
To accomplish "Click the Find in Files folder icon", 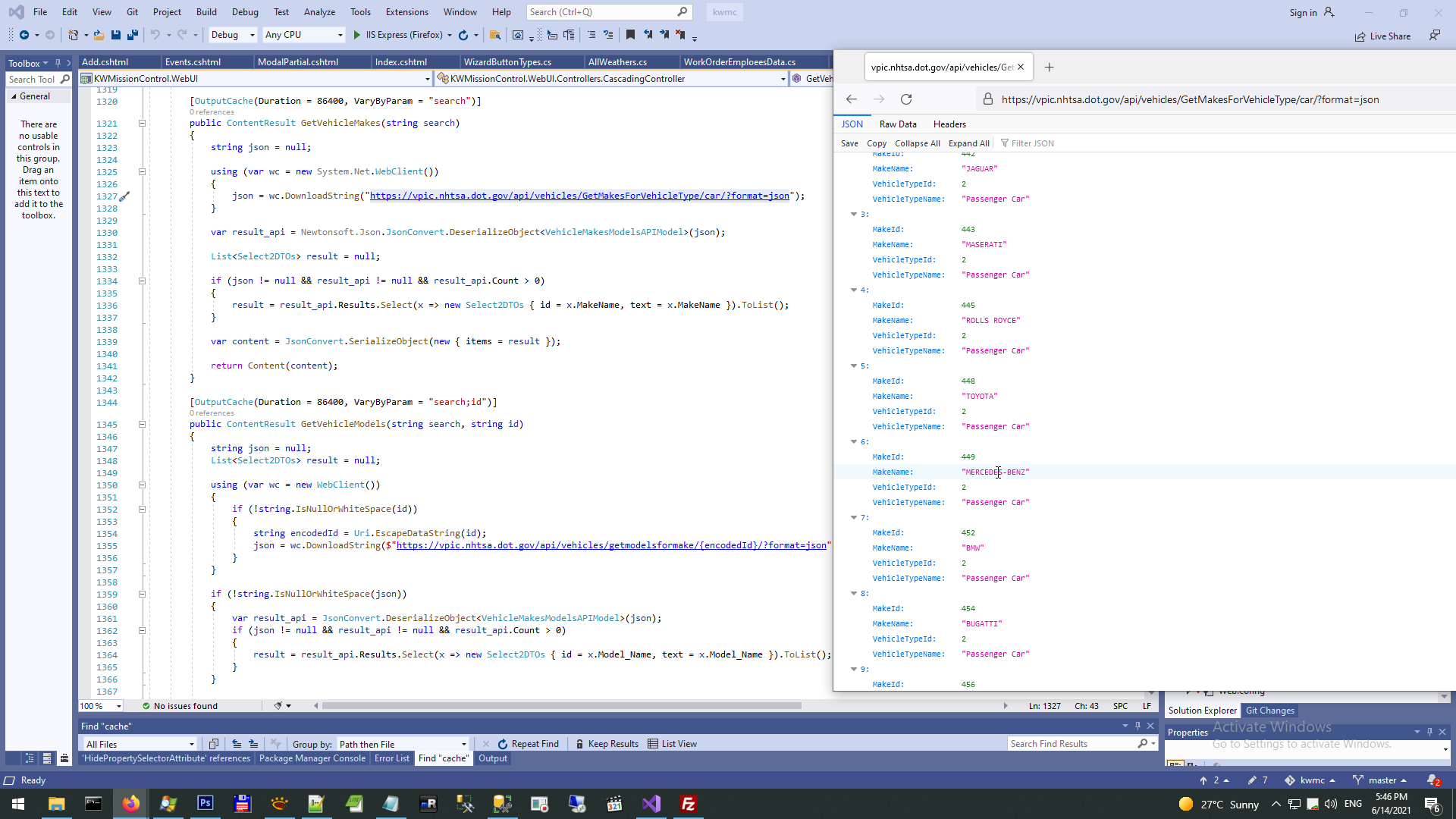I will point(495,35).
